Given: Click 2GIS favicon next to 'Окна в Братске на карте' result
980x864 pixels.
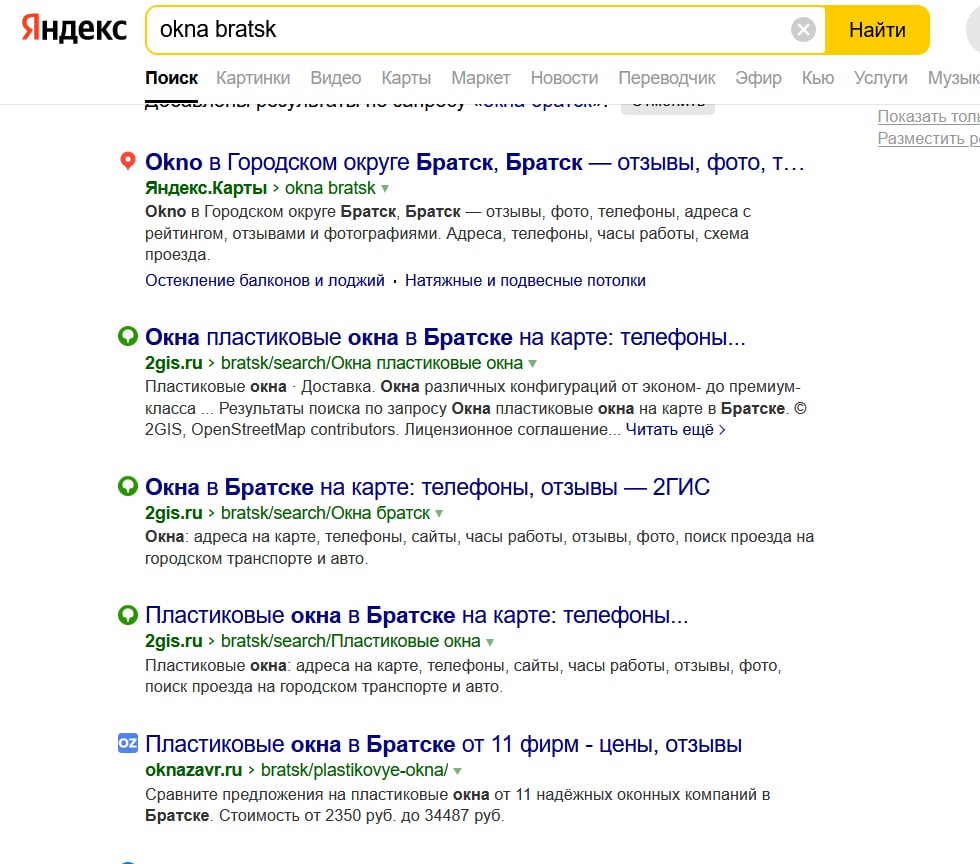Looking at the screenshot, I should [x=128, y=486].
